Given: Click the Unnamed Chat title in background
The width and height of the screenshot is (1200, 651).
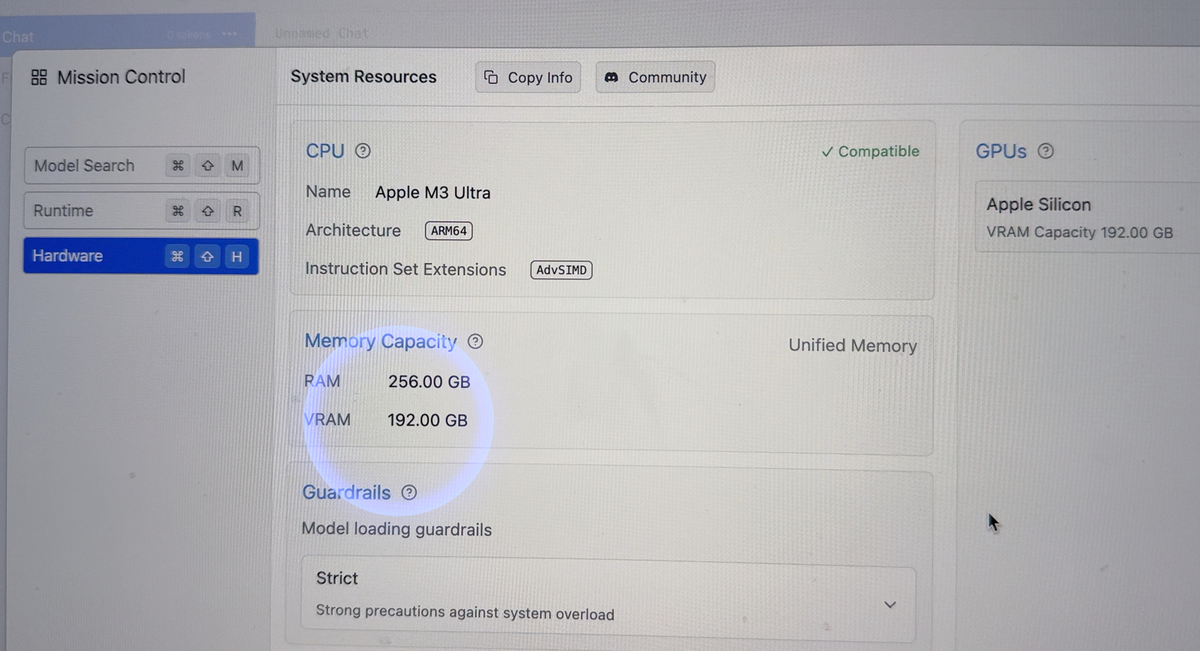Looking at the screenshot, I should tap(321, 33).
